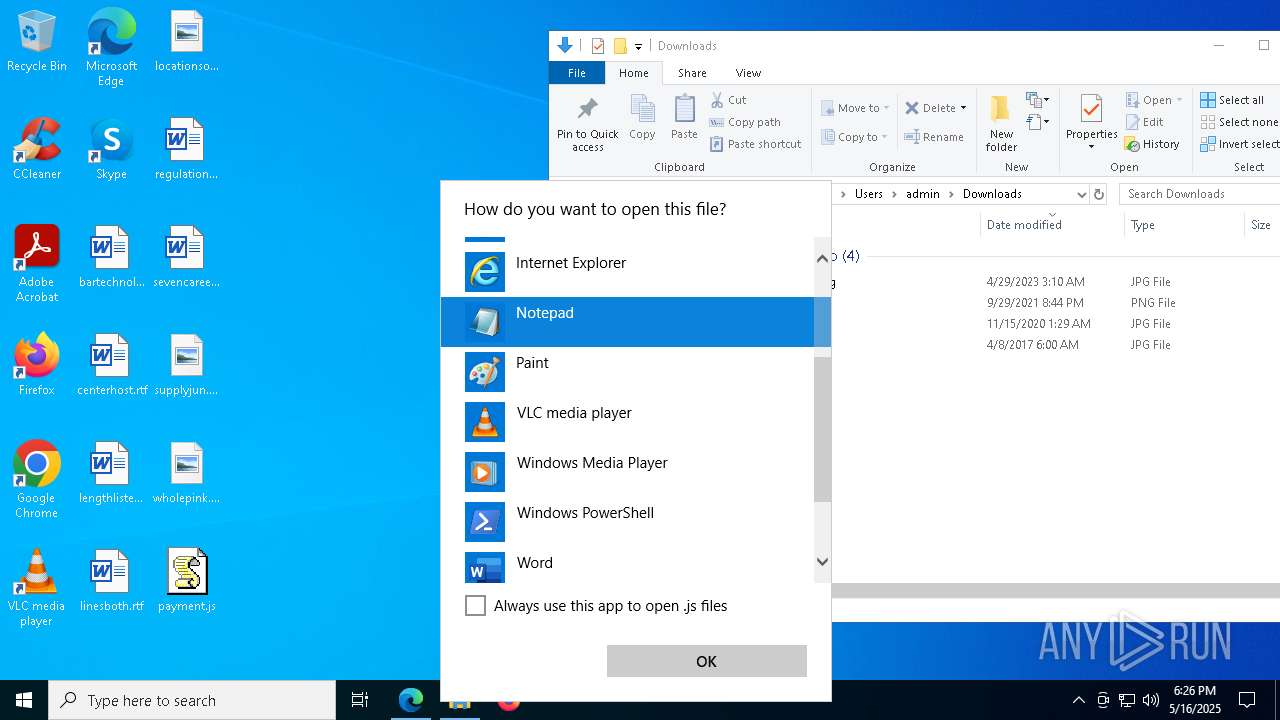Select the locationso image file on desktop

tap(187, 42)
